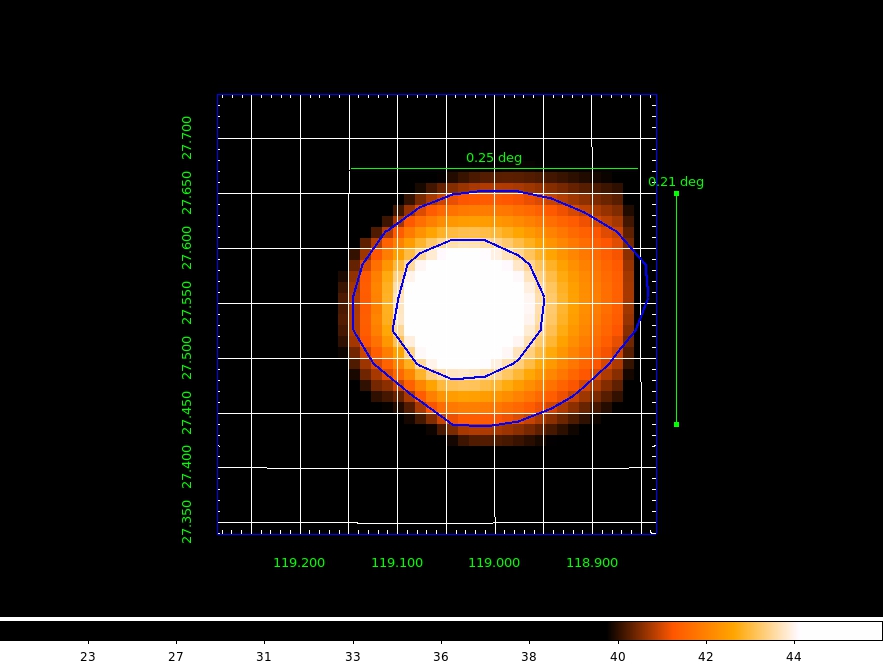
Task: Click colorbar value 36
Action: point(441,657)
